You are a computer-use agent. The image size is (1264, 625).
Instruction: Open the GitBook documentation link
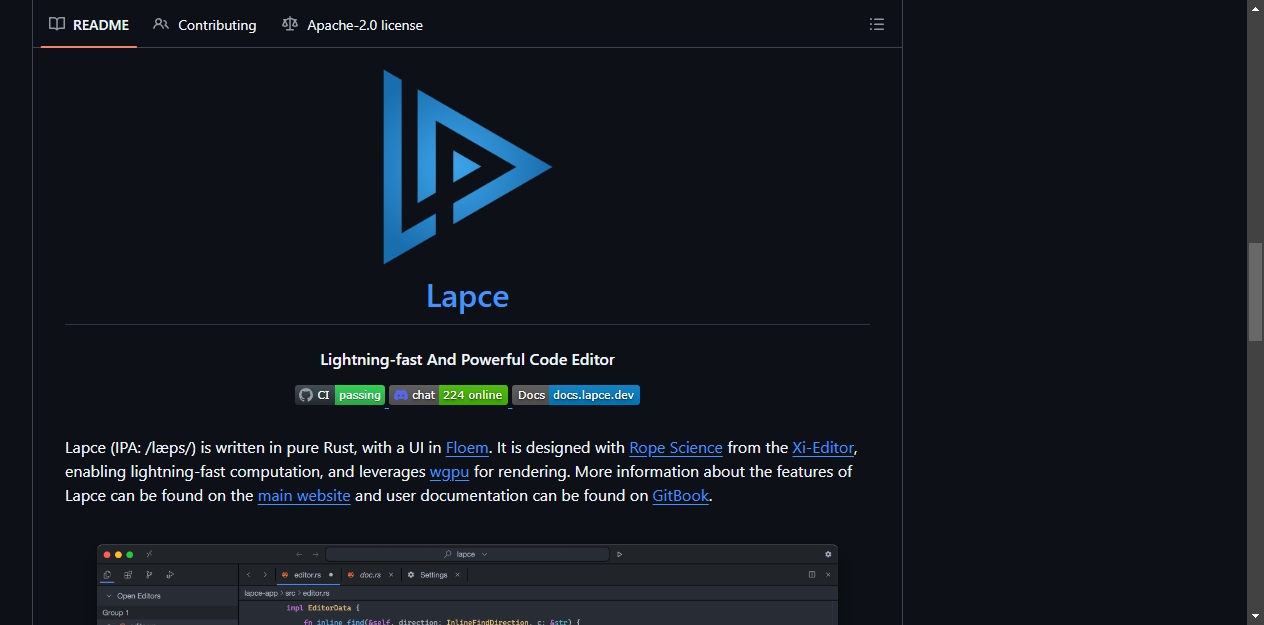(x=681, y=495)
